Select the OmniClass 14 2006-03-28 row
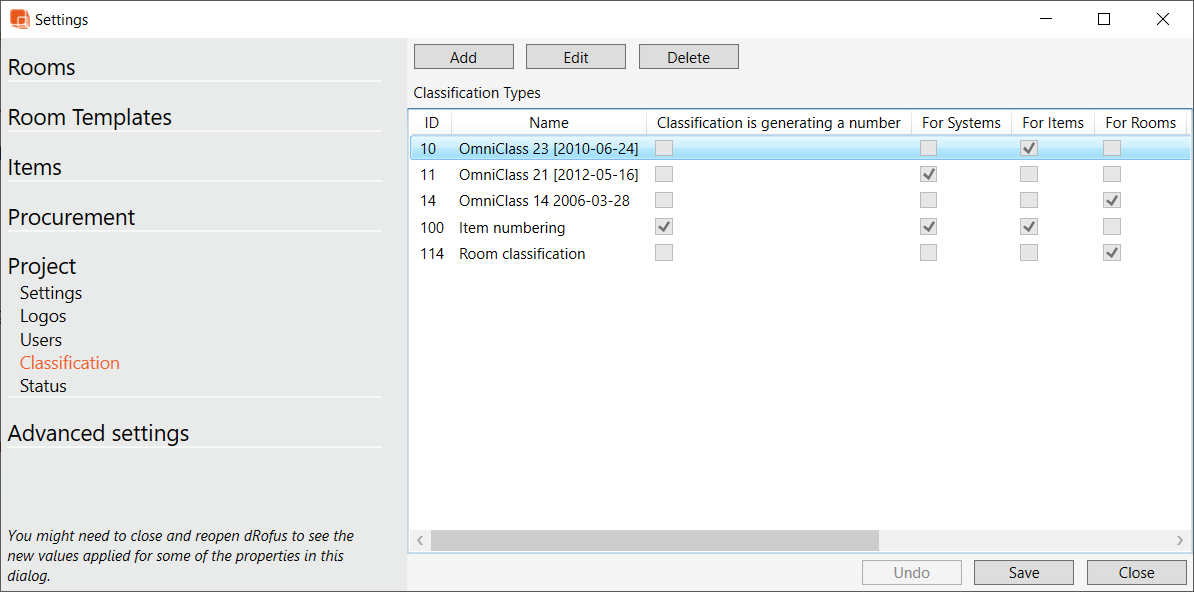Image resolution: width=1194 pixels, height=592 pixels. [x=799, y=200]
